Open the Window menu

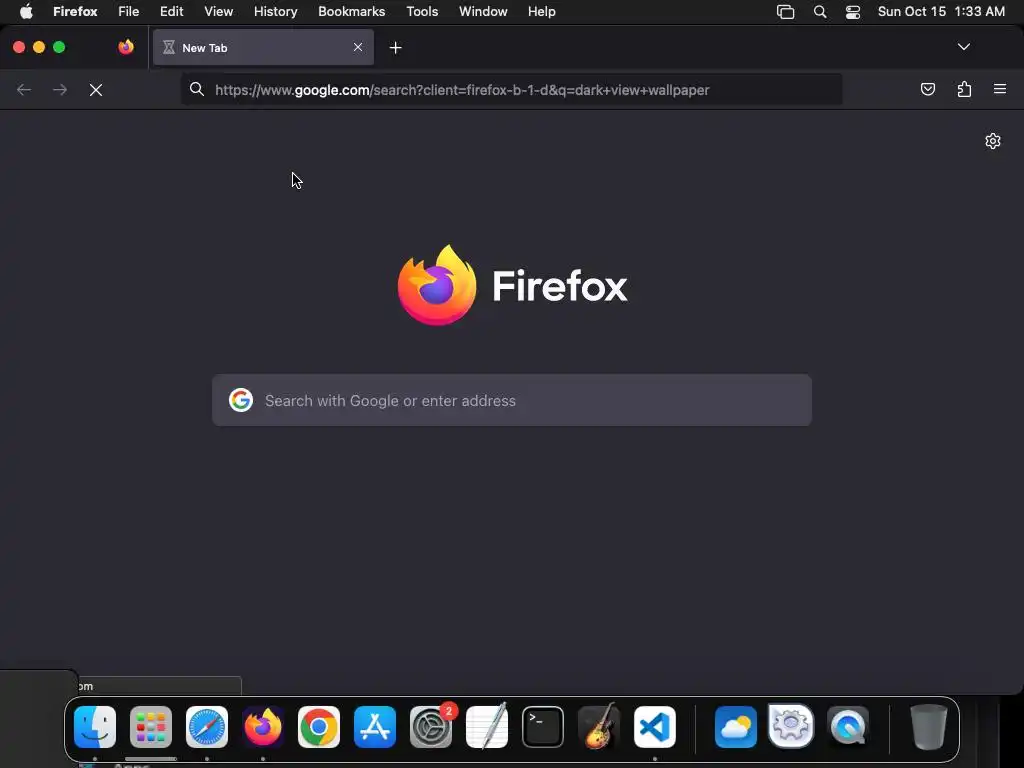pyautogui.click(x=483, y=12)
